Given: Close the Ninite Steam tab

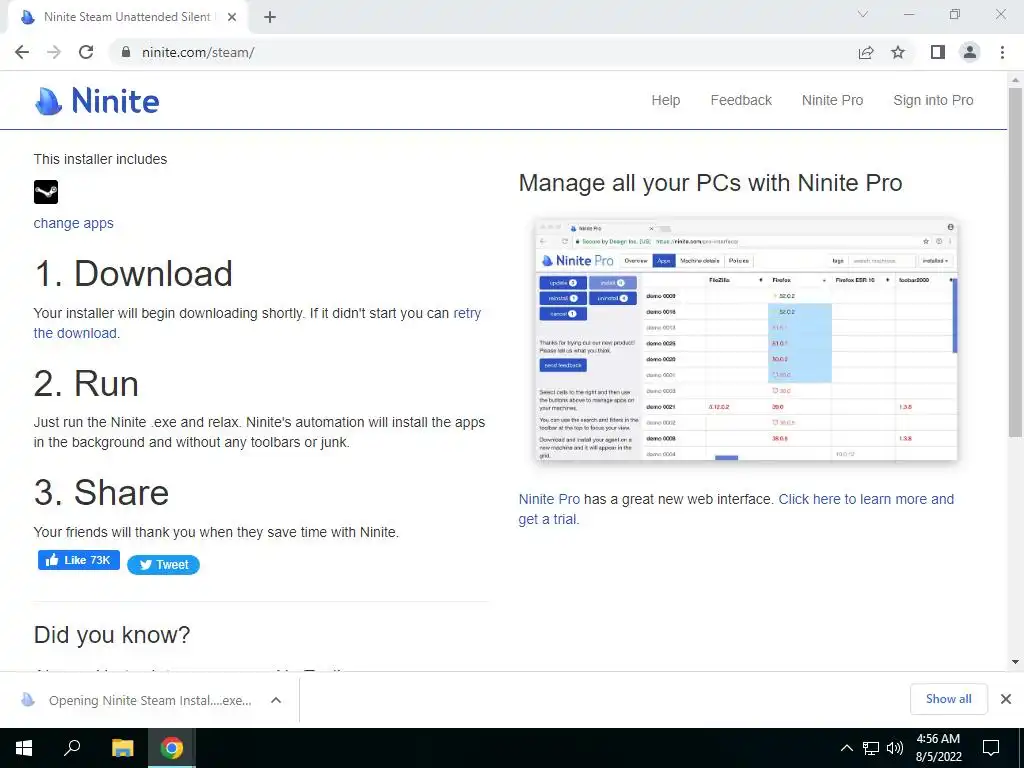Looking at the screenshot, I should (x=232, y=17).
